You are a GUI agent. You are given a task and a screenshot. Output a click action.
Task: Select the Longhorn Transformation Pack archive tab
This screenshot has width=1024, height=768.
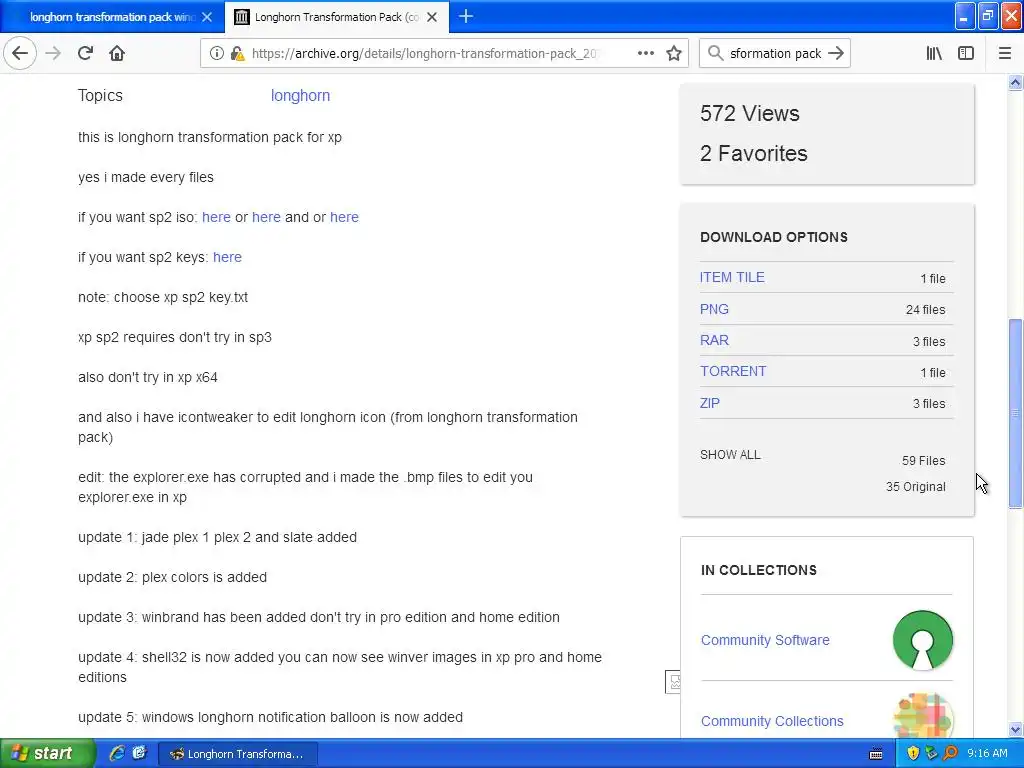point(336,17)
